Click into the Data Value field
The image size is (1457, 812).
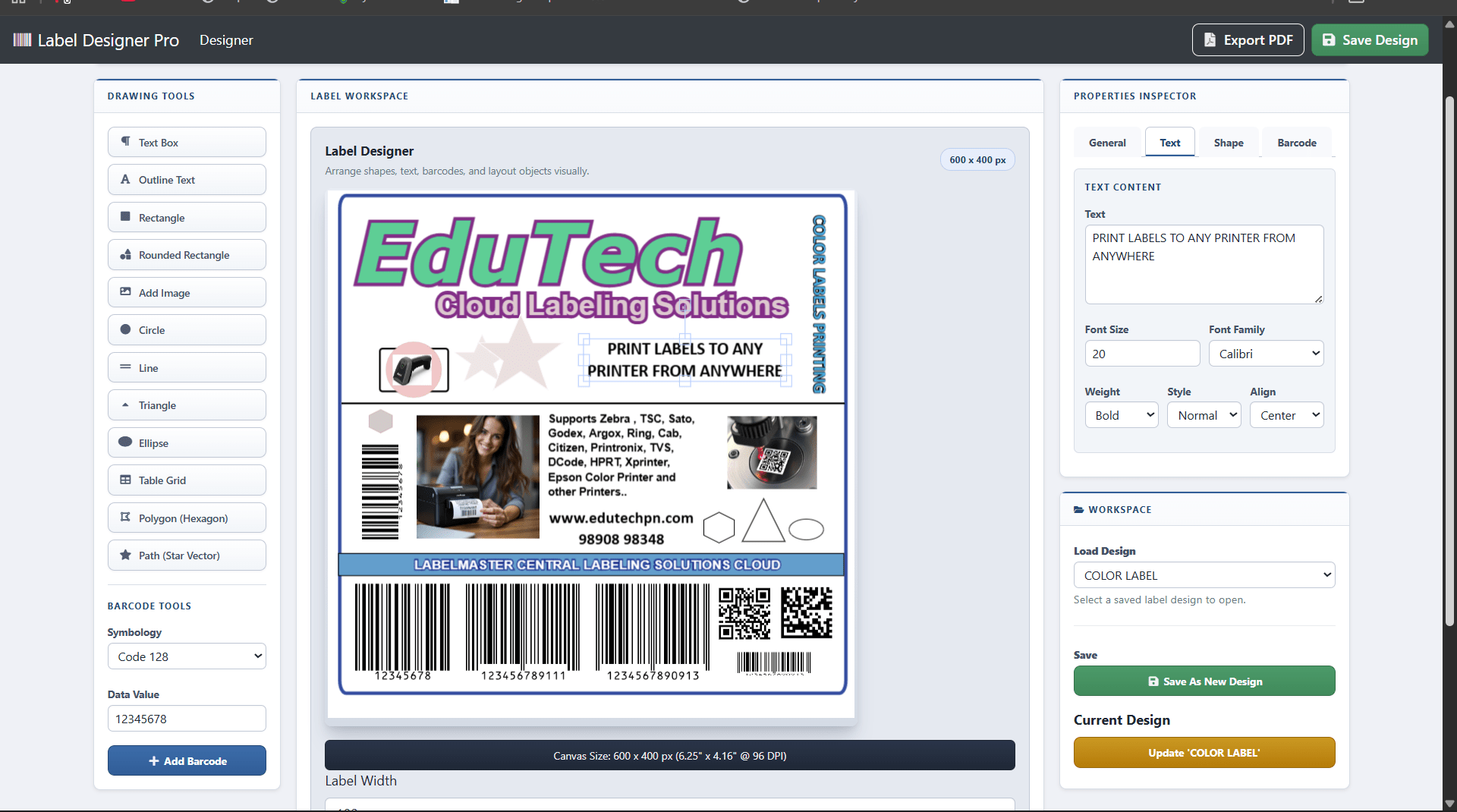click(187, 719)
